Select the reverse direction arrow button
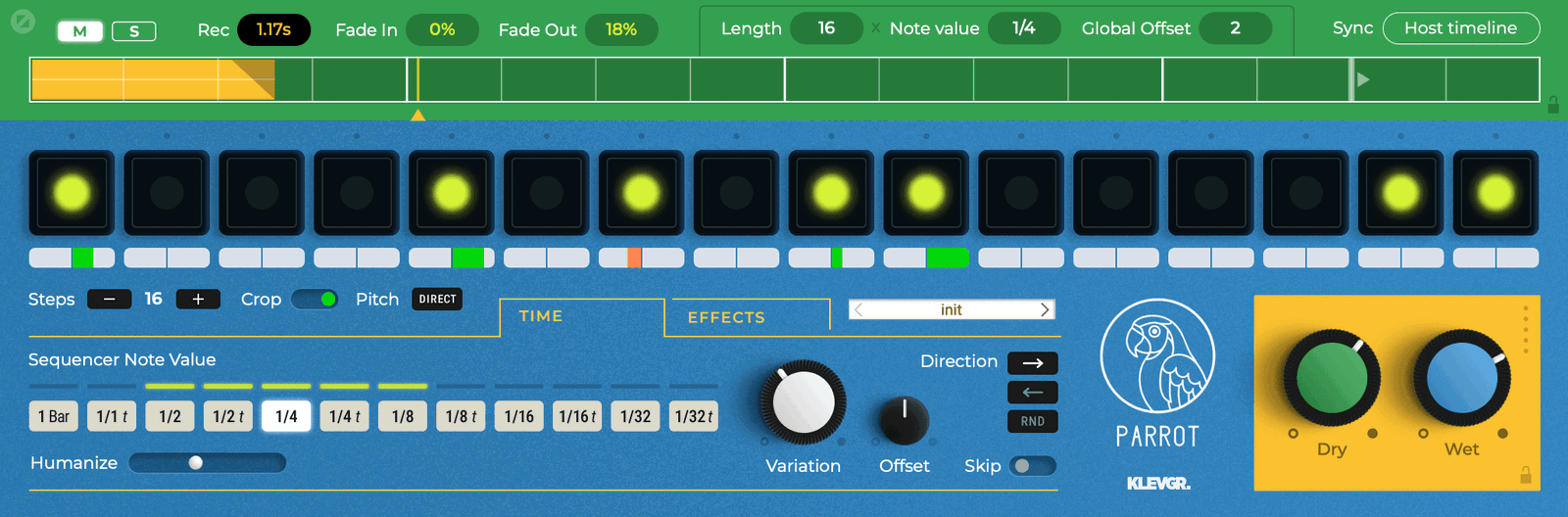Screen dimensions: 1568x517 coord(1032,393)
